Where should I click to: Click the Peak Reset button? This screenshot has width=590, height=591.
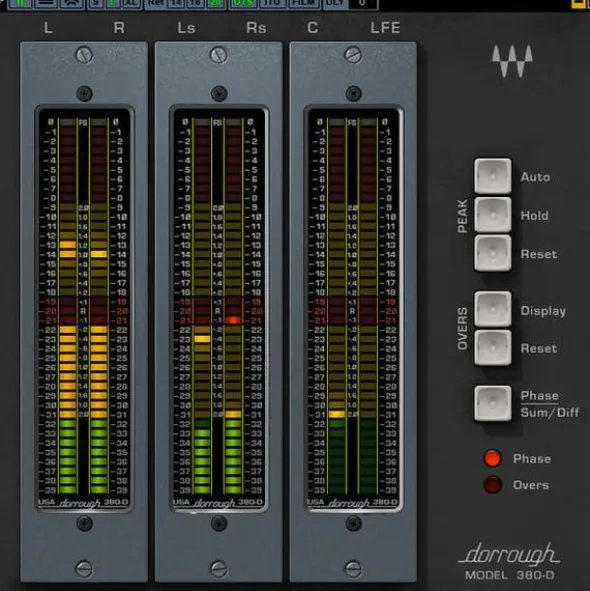tap(492, 253)
